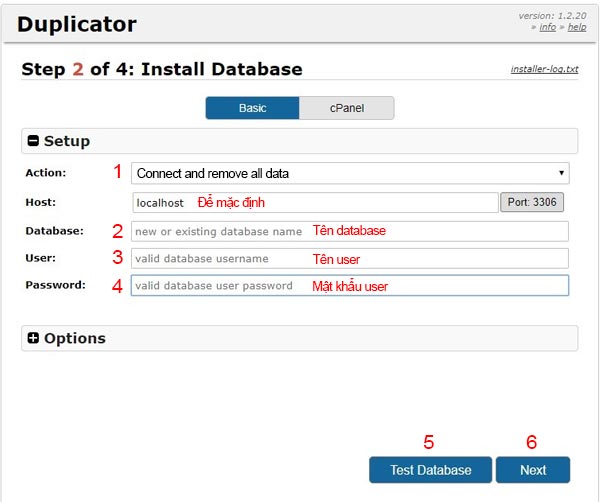Switch to the cPanel tab

347,108
